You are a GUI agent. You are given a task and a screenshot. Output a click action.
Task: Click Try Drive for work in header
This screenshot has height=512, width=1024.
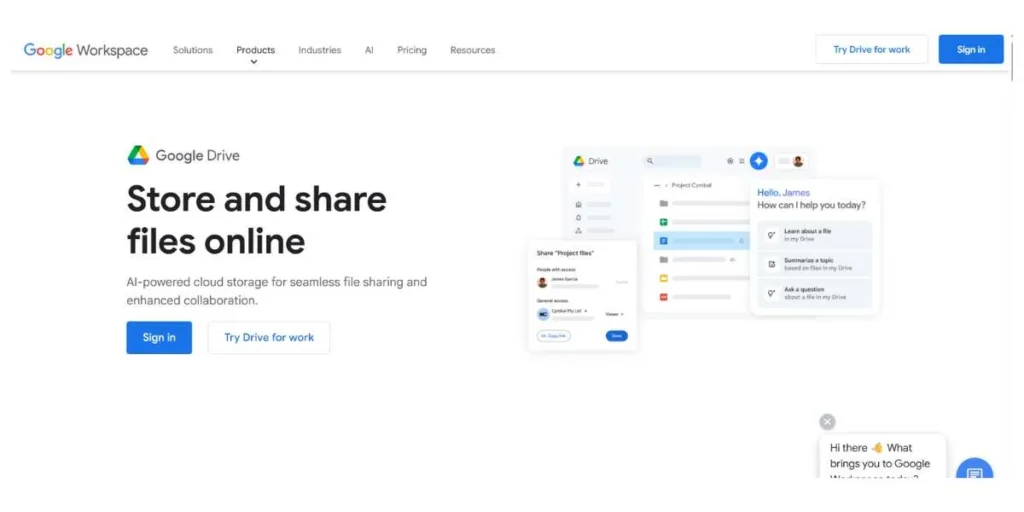(x=871, y=50)
